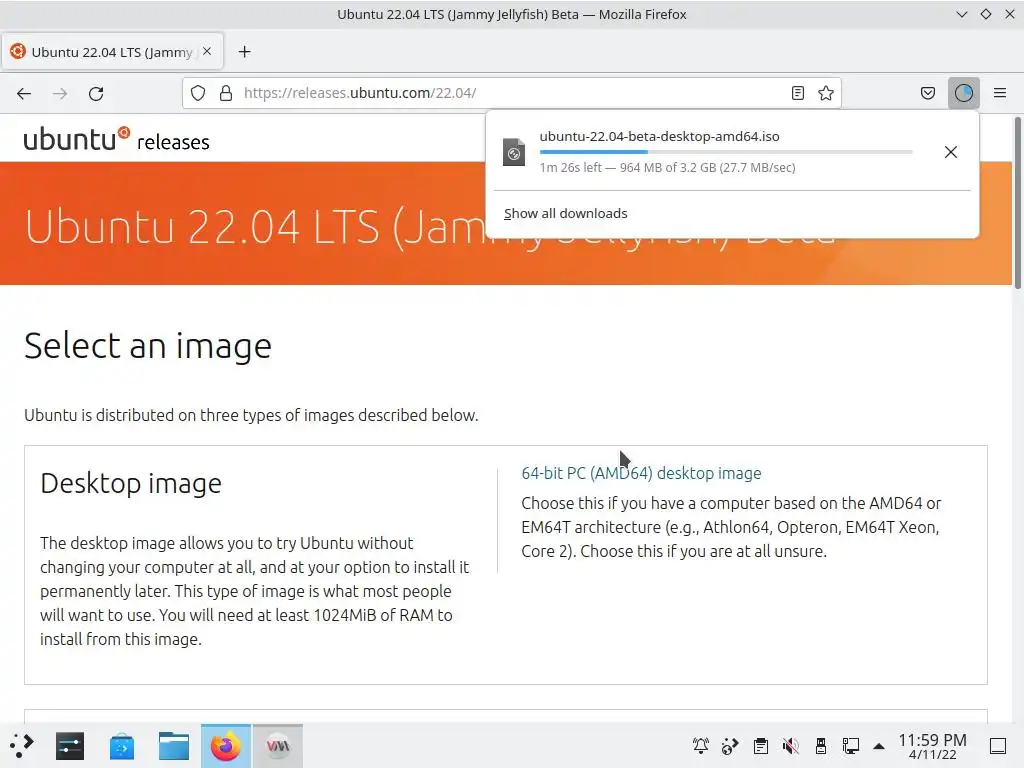
Task: Save page to Pocket
Action: coord(928,93)
